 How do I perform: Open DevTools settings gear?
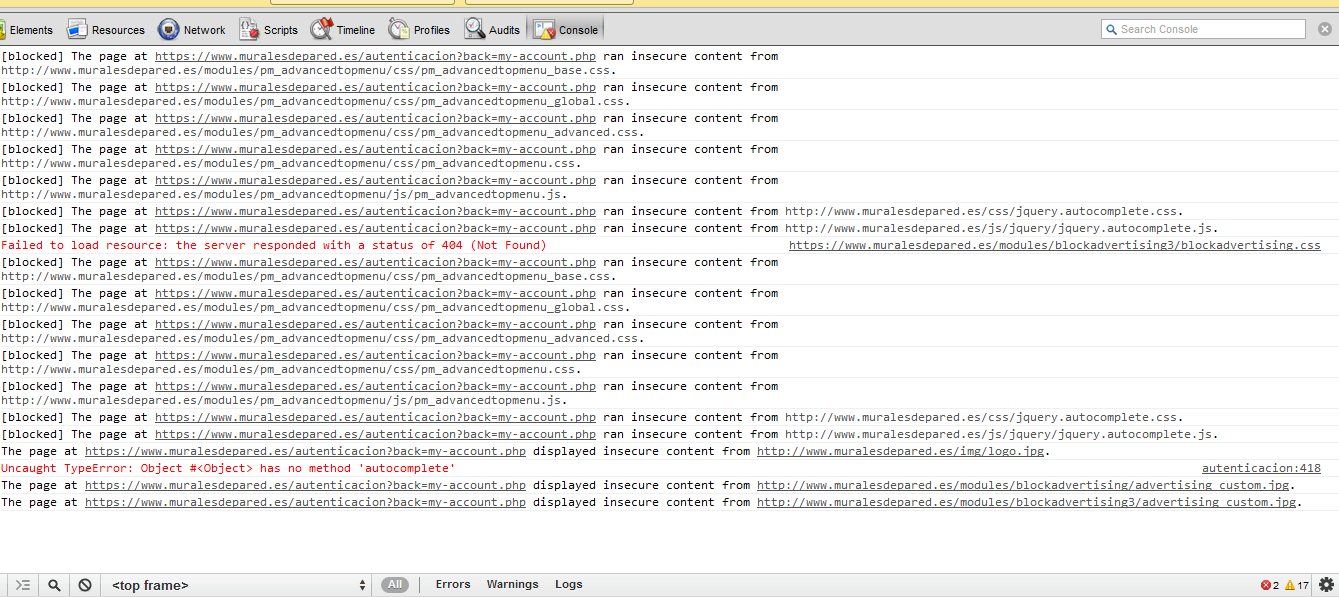click(x=1326, y=585)
